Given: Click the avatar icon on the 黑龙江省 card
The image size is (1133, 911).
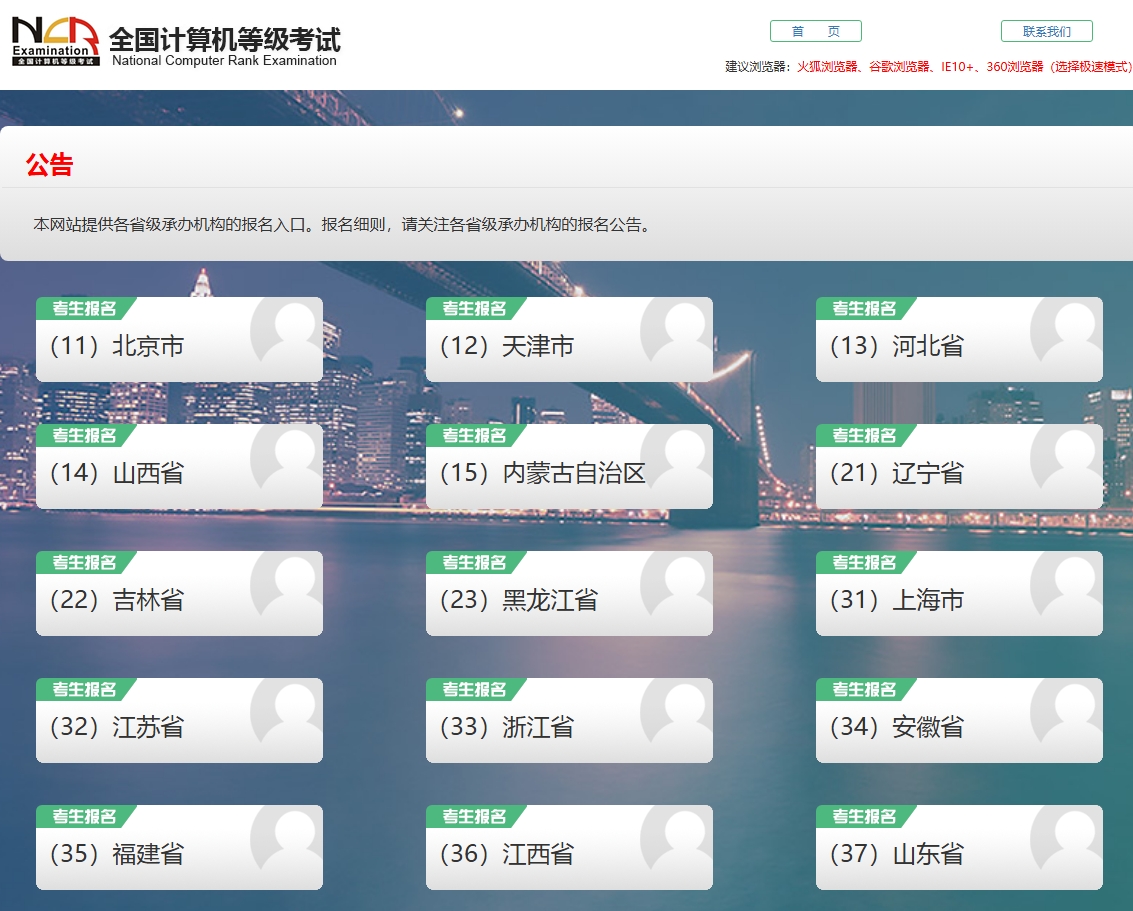Looking at the screenshot, I should pos(679,584).
